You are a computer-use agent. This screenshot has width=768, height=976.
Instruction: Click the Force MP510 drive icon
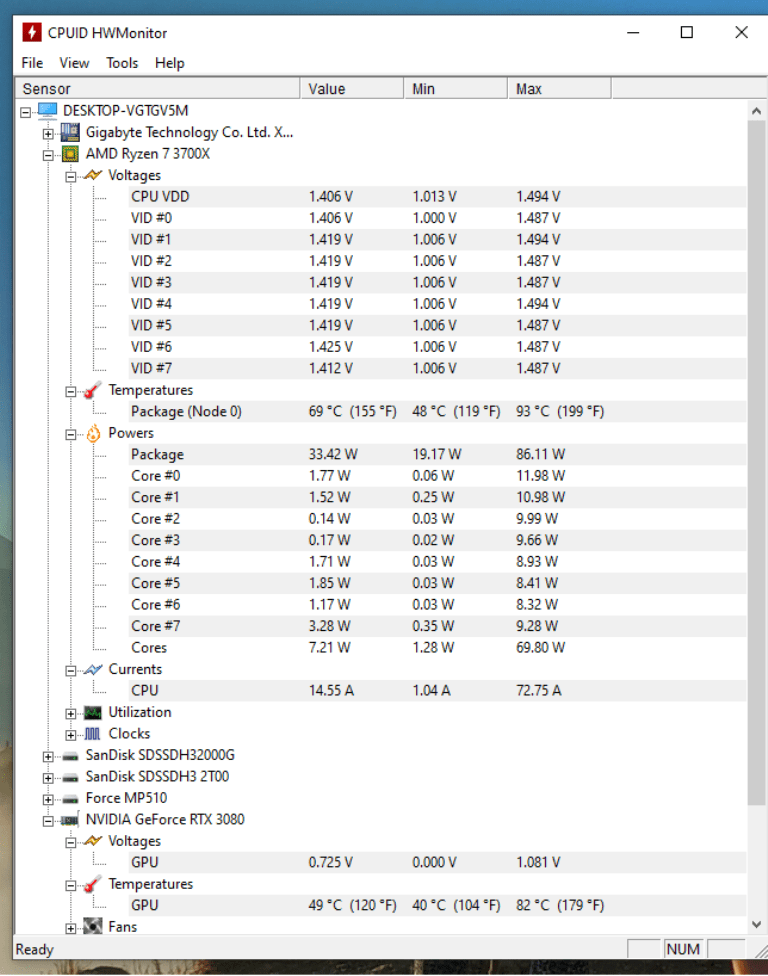(70, 799)
